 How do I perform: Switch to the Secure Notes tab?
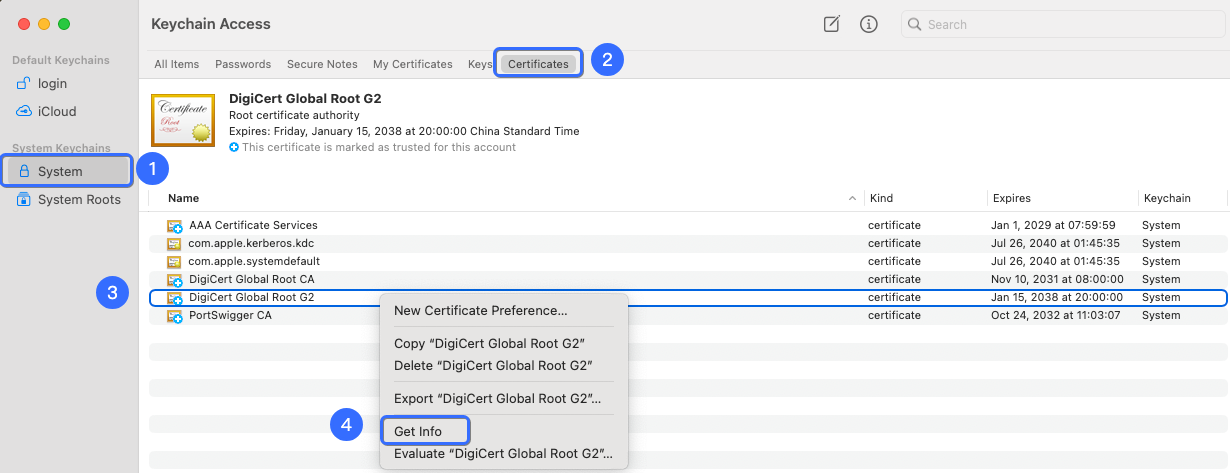tap(322, 64)
